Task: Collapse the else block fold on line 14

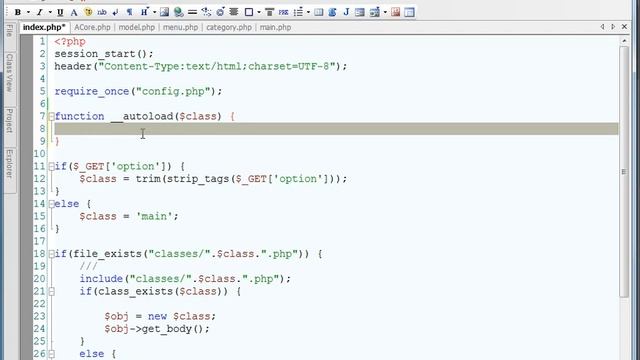Action: [x=51, y=204]
